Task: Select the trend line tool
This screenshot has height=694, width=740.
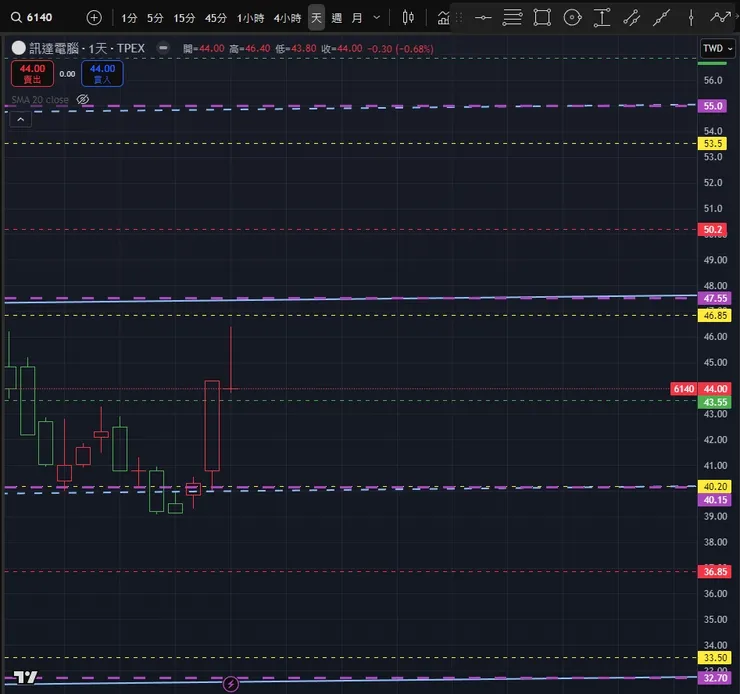Action: pyautogui.click(x=661, y=18)
